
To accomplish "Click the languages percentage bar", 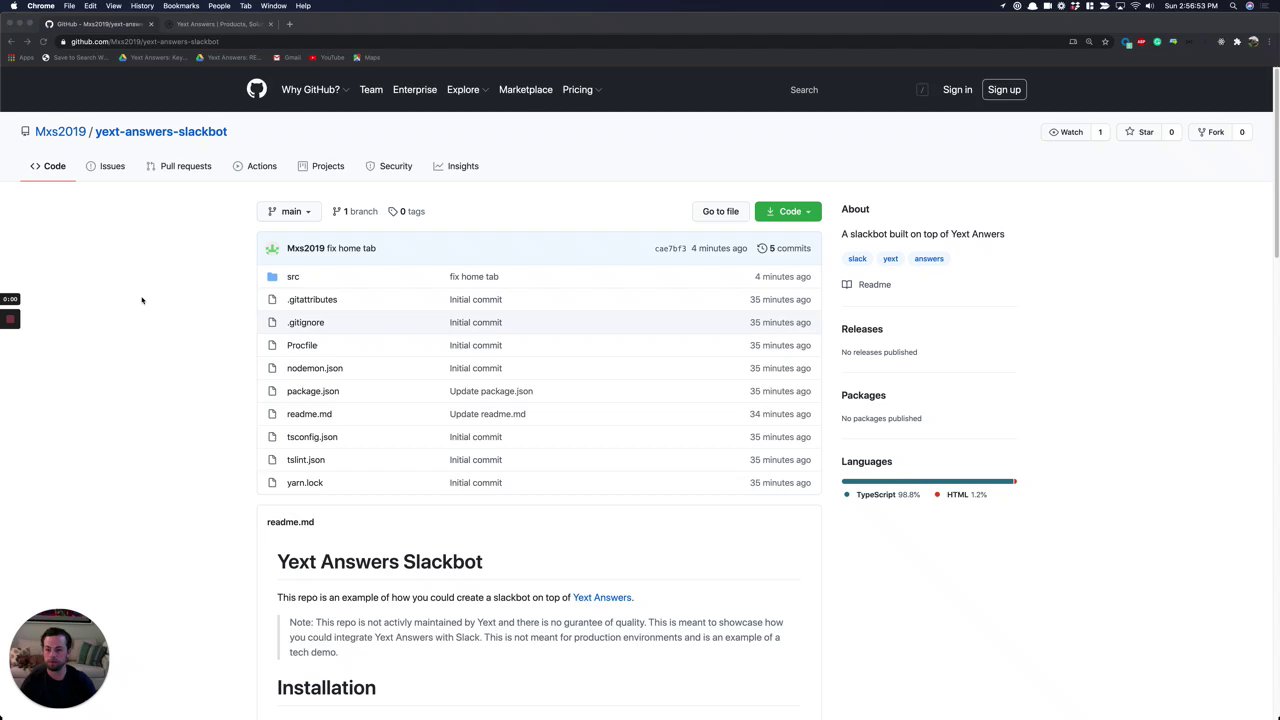I will (929, 482).
